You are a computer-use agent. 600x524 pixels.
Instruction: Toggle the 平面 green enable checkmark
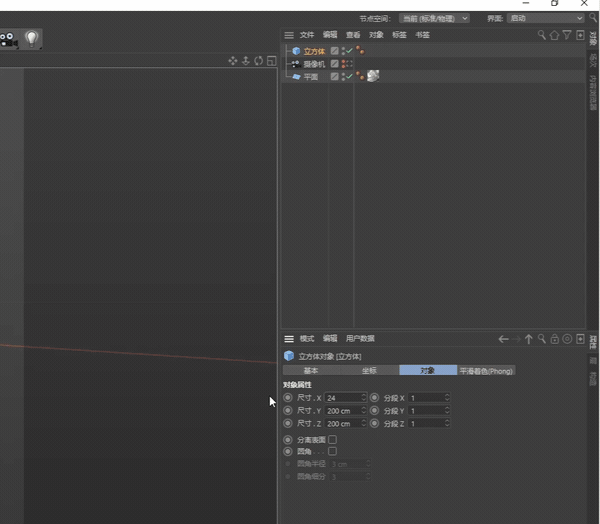point(349,76)
